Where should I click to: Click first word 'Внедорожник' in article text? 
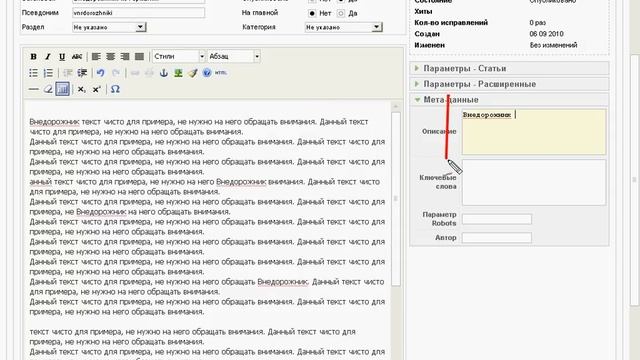(x=54, y=122)
